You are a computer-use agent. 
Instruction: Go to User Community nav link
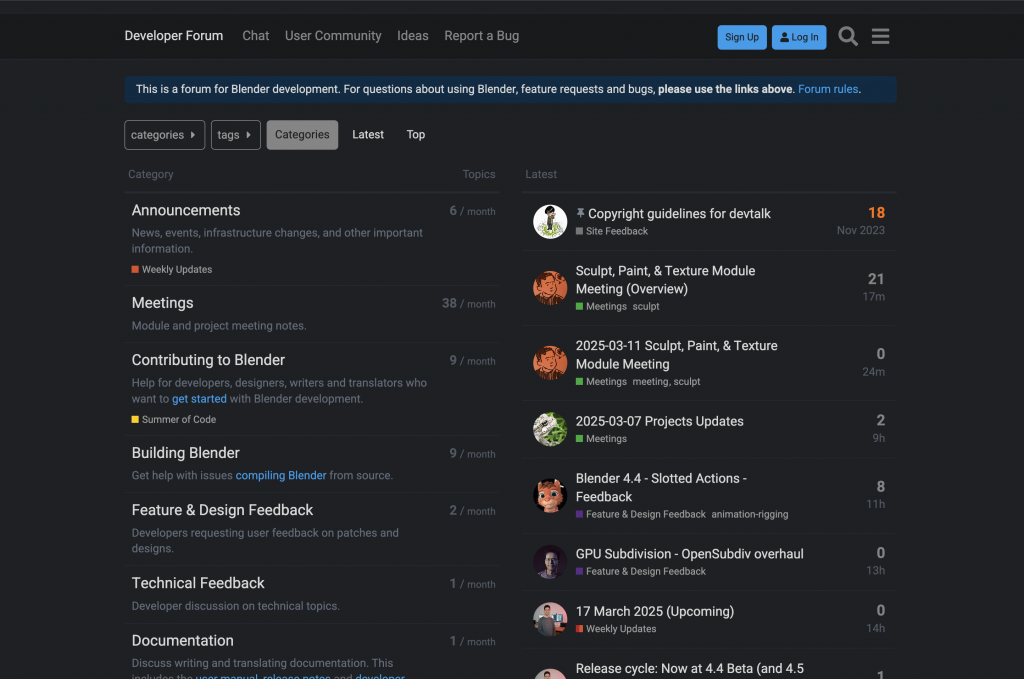333,36
